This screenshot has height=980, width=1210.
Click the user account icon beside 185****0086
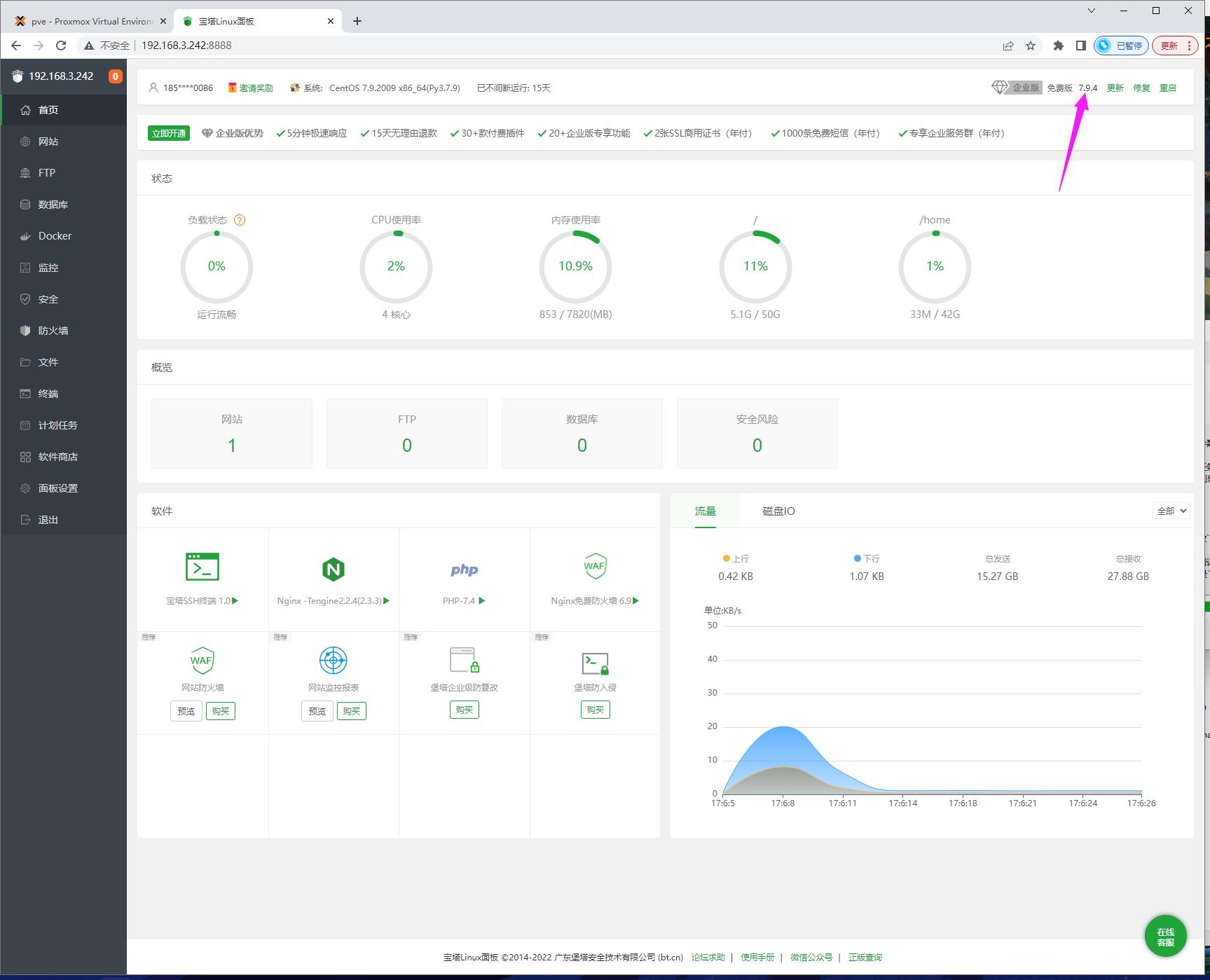tap(153, 88)
